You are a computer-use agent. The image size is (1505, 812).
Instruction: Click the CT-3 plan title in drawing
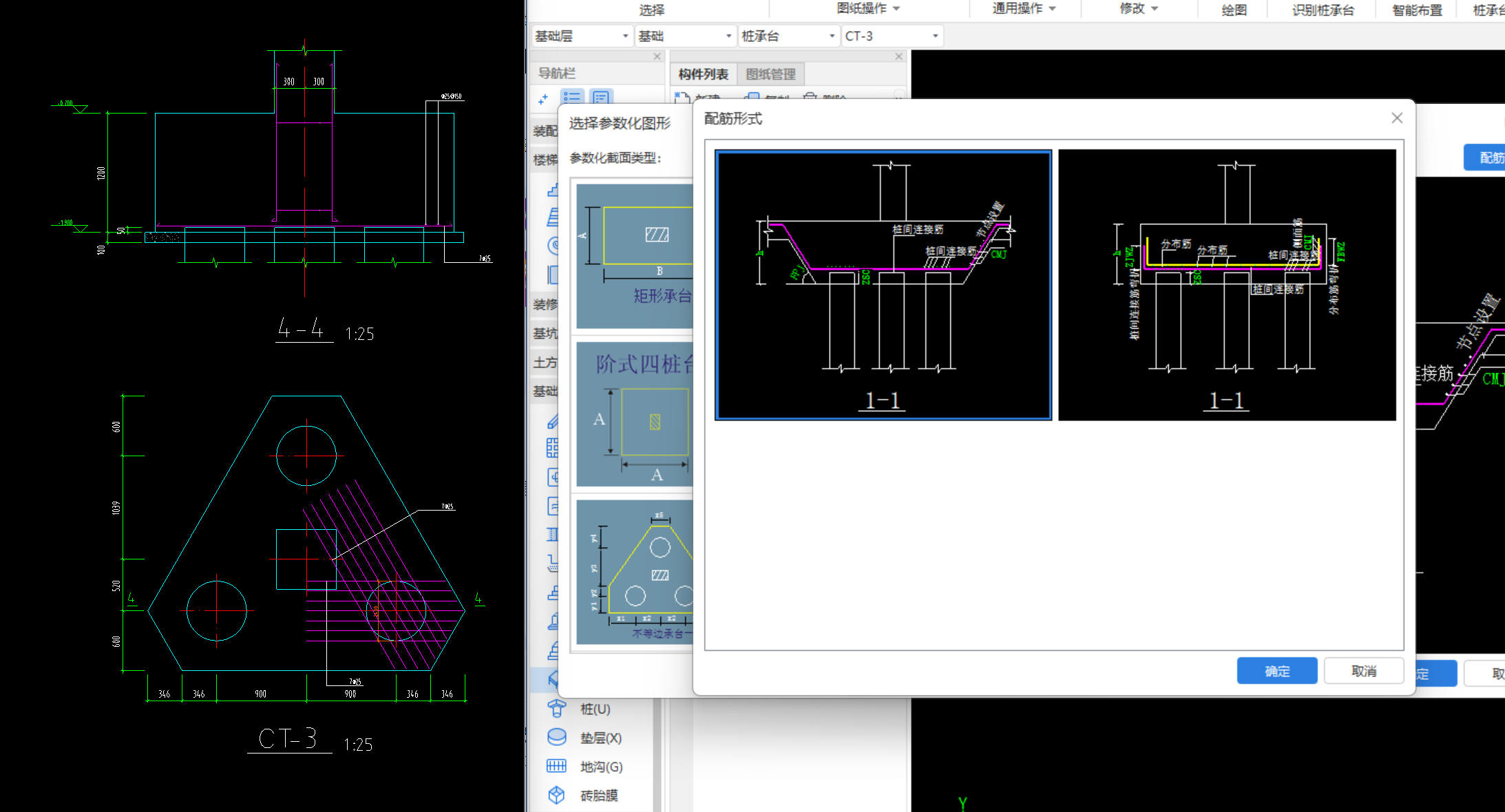tap(288, 739)
